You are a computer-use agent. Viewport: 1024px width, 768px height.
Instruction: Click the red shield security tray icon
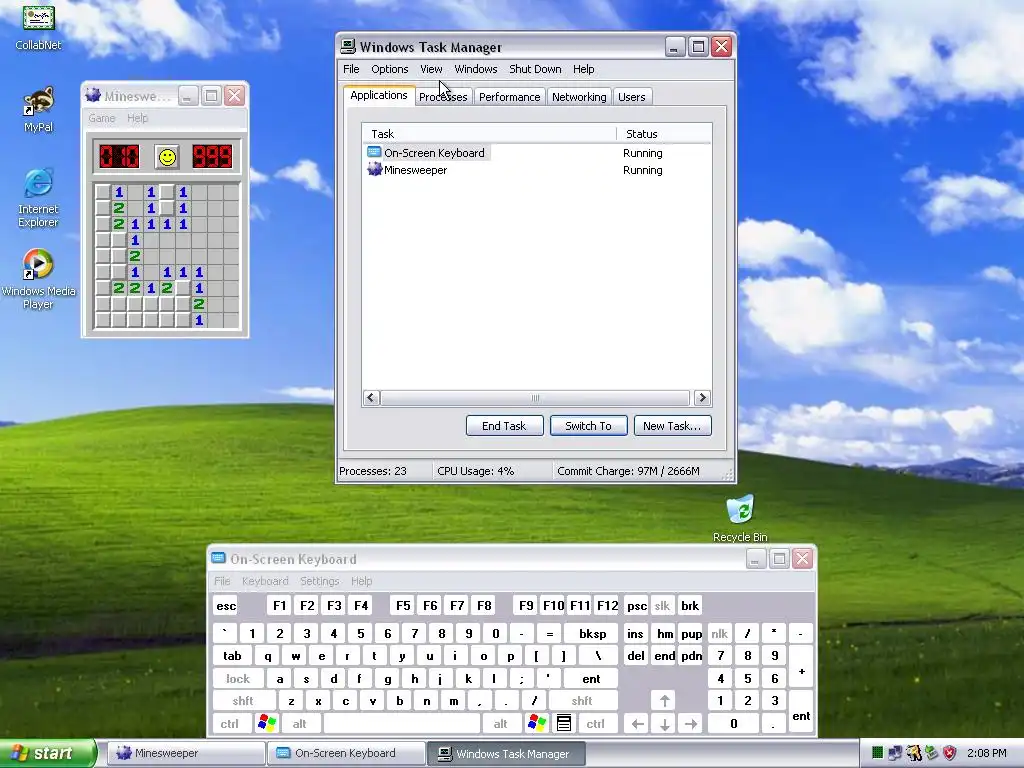tap(950, 753)
